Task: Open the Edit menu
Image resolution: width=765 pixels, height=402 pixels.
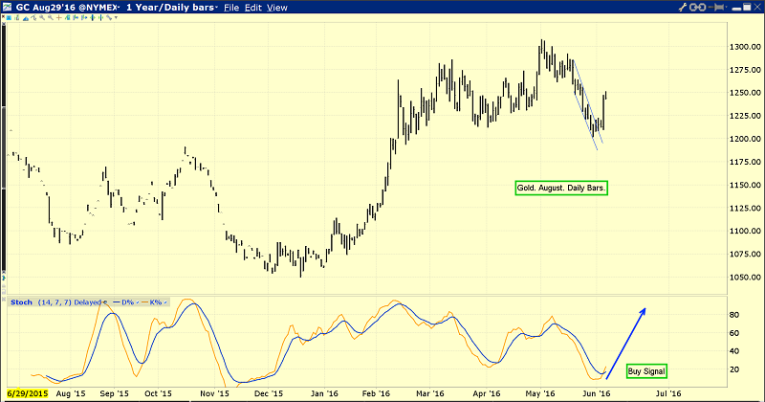Action: coord(252,7)
